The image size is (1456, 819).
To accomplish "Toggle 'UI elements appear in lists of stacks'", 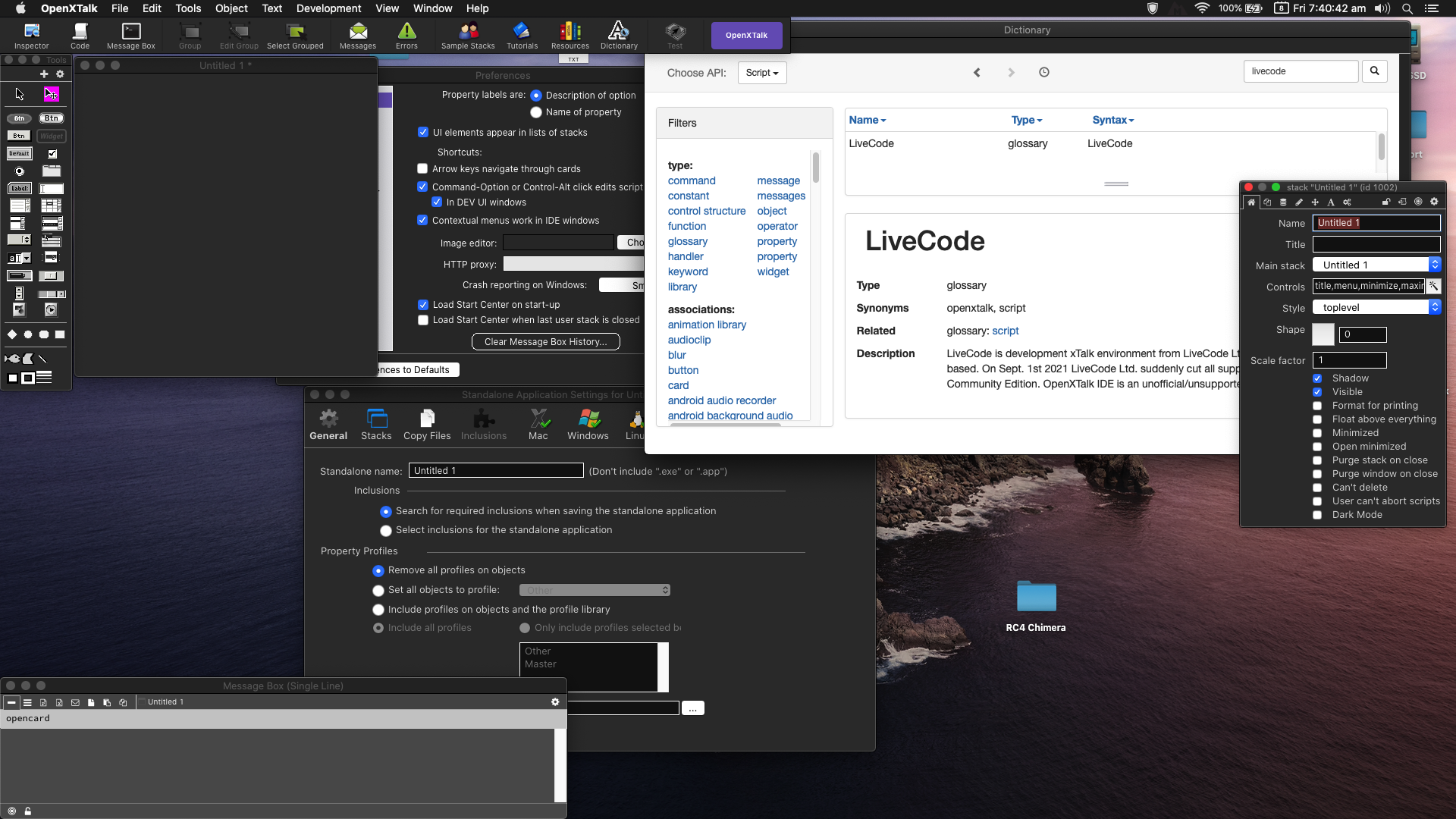I will pos(423,132).
